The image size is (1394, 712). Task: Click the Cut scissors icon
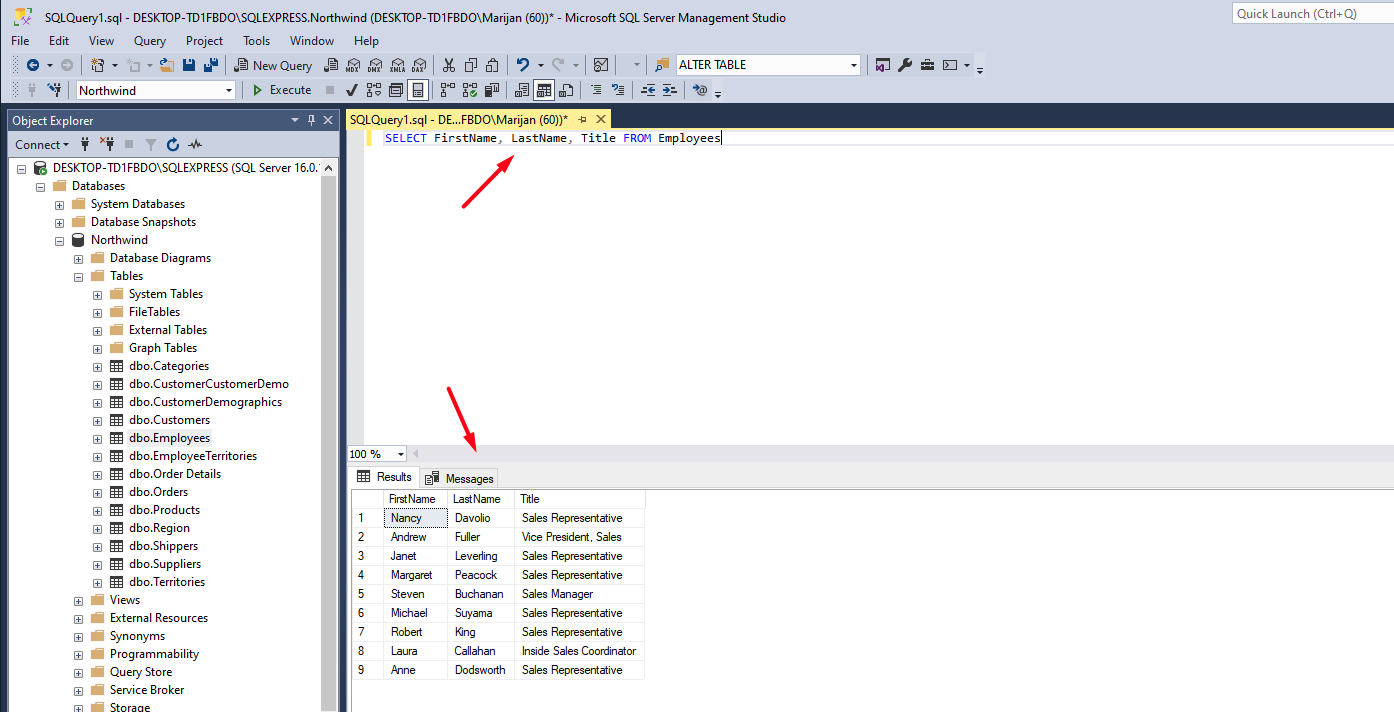447,65
